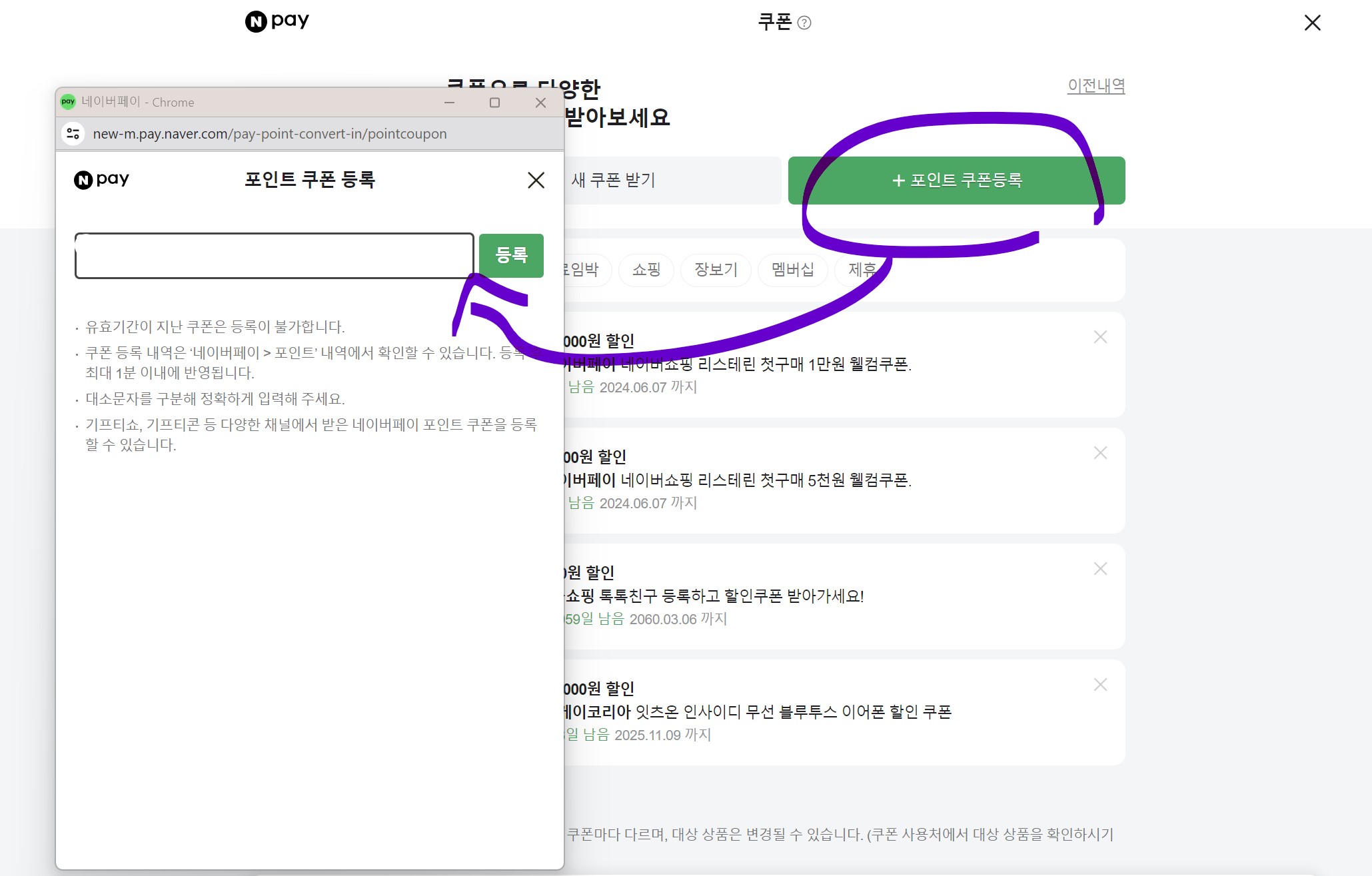The image size is (1372, 876).
Task: Select the 장보기 category filter
Action: click(716, 270)
